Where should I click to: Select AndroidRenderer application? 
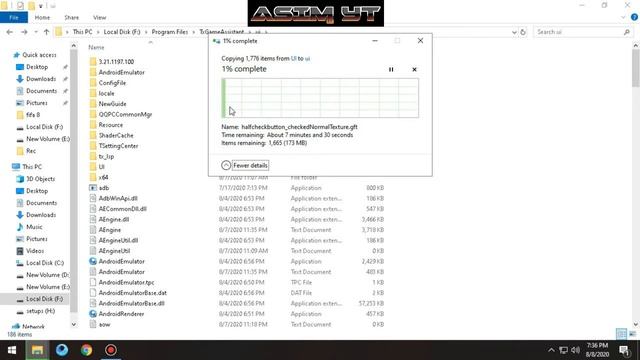click(x=121, y=314)
